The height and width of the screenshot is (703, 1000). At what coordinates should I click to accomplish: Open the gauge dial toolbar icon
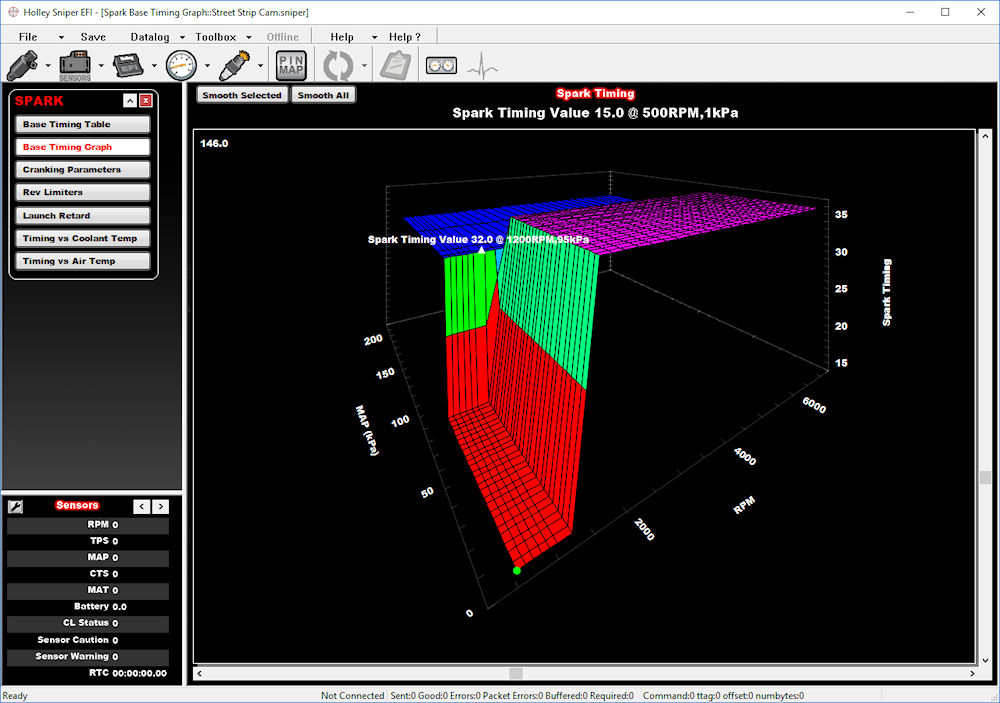point(181,65)
